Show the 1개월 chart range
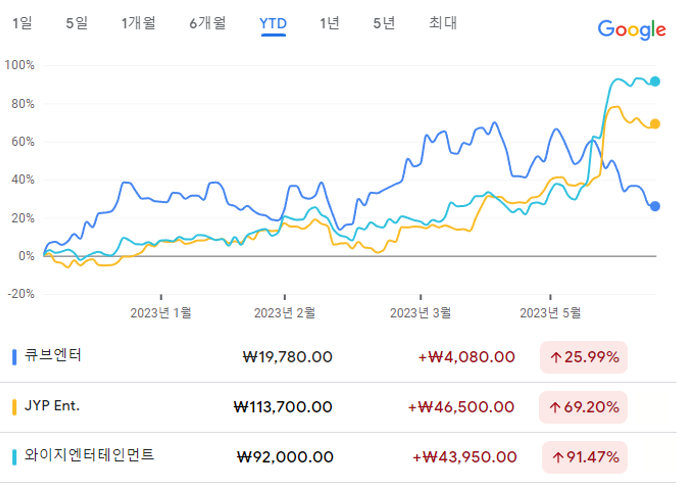699x495 pixels. pos(138,23)
